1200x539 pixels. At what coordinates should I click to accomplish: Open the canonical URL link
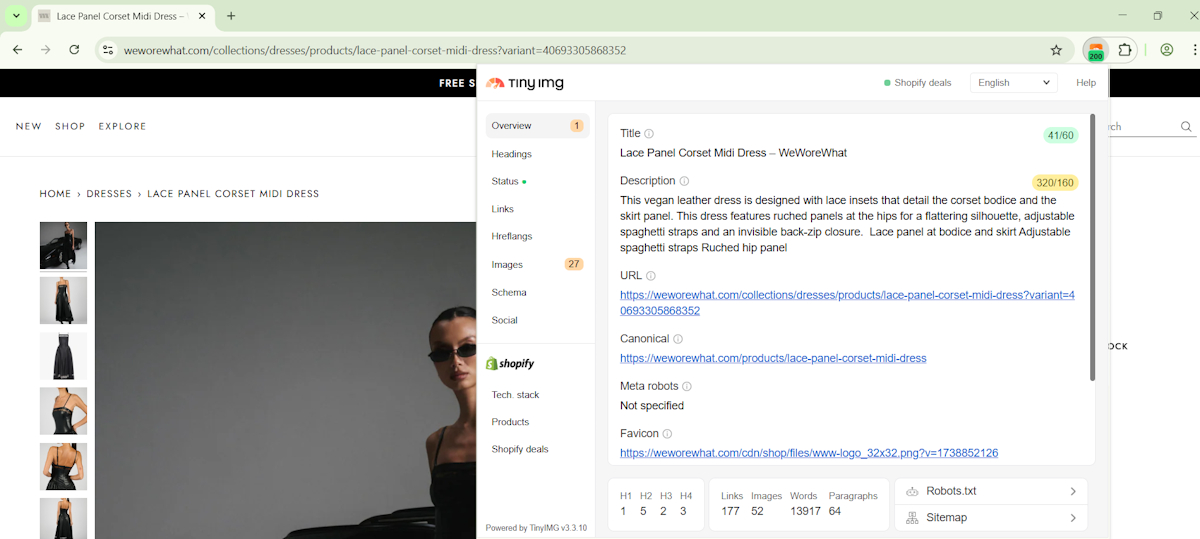coord(773,358)
